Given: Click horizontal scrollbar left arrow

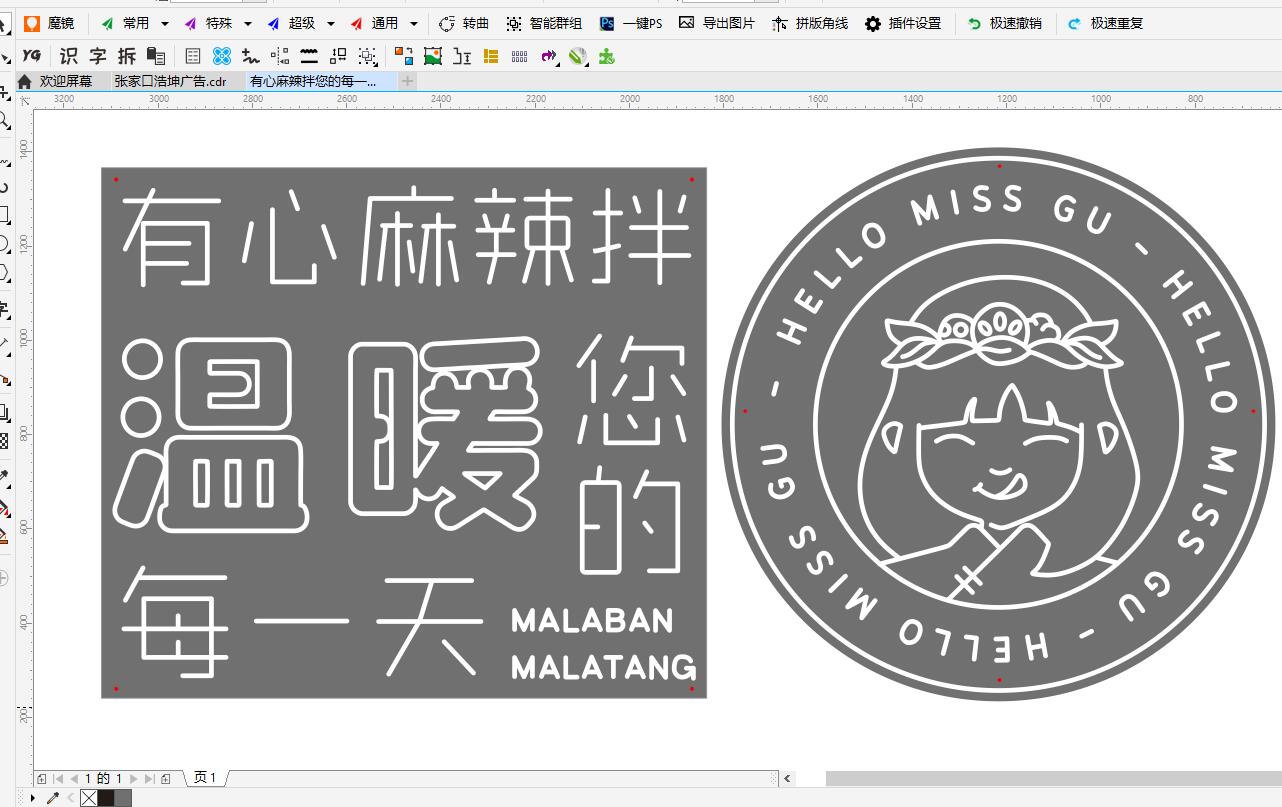Looking at the screenshot, I should pos(788,778).
